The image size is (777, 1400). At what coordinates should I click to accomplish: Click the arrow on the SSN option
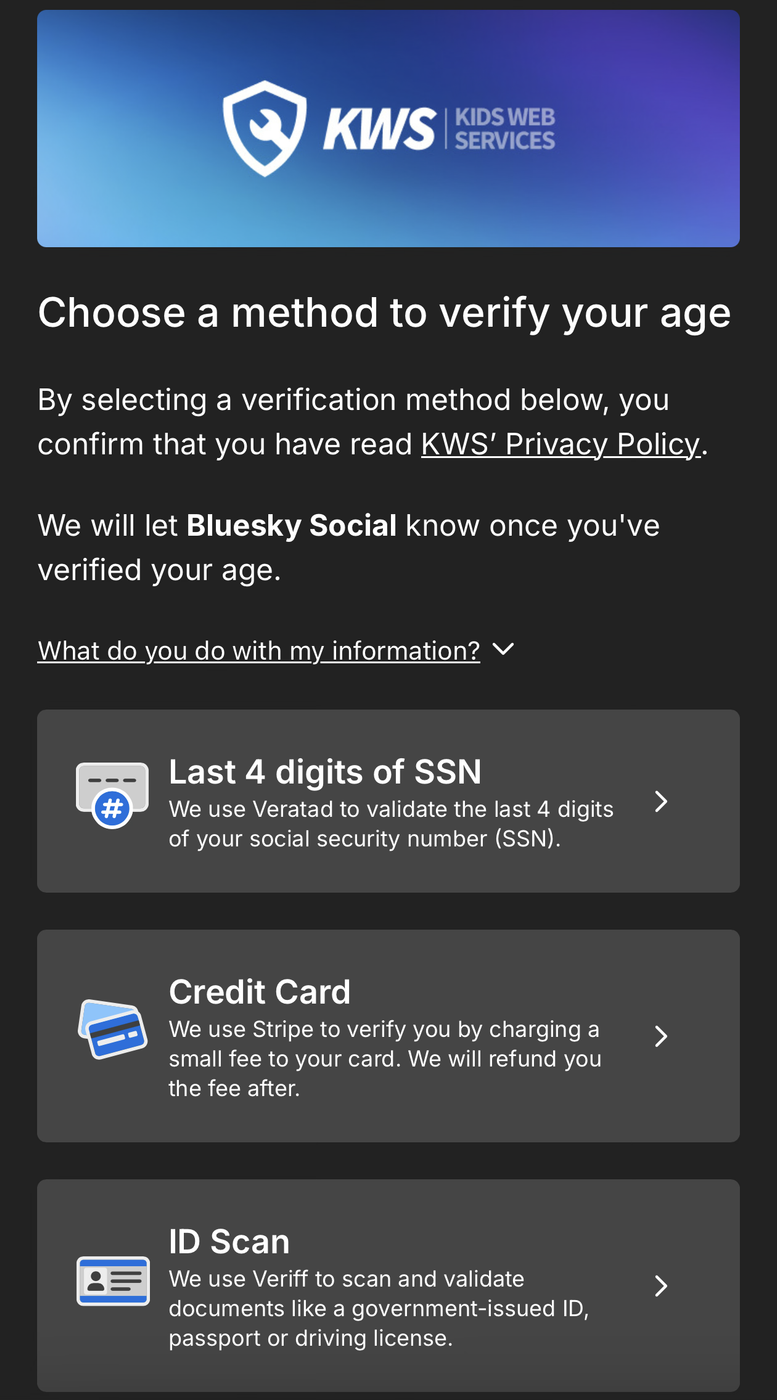click(x=661, y=801)
